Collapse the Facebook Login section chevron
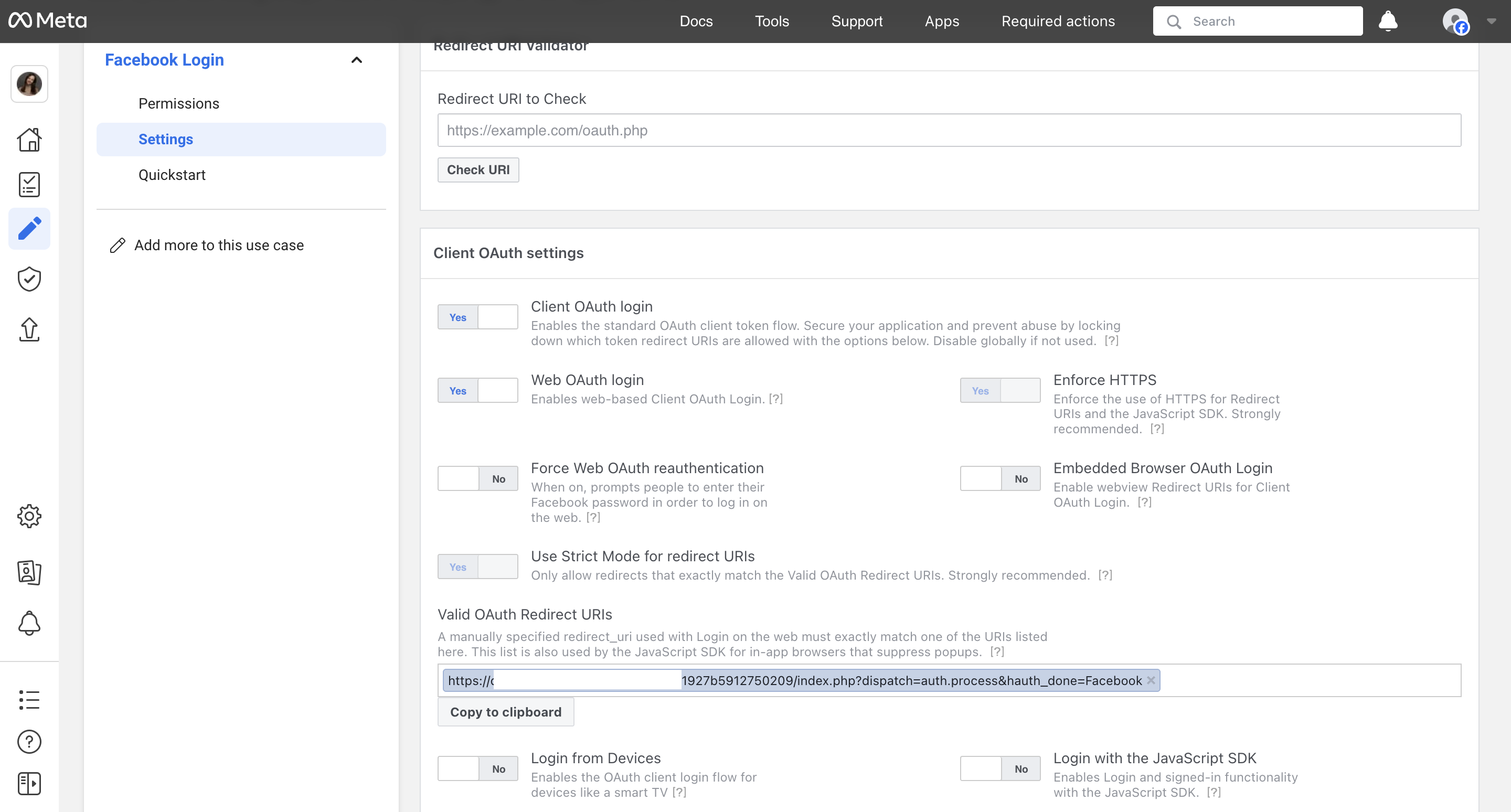Viewport: 1511px width, 812px height. [x=357, y=60]
